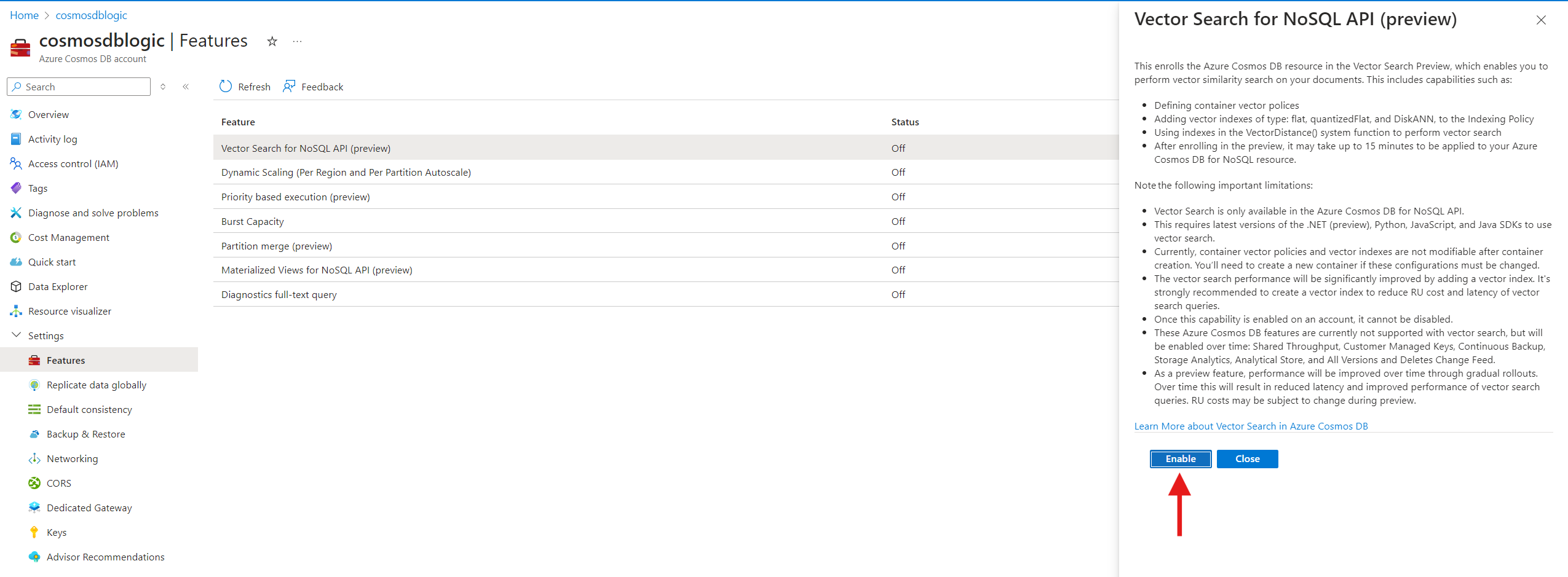Click the Cosmos DB account icon in header
The image size is (1568, 577).
coord(20,48)
